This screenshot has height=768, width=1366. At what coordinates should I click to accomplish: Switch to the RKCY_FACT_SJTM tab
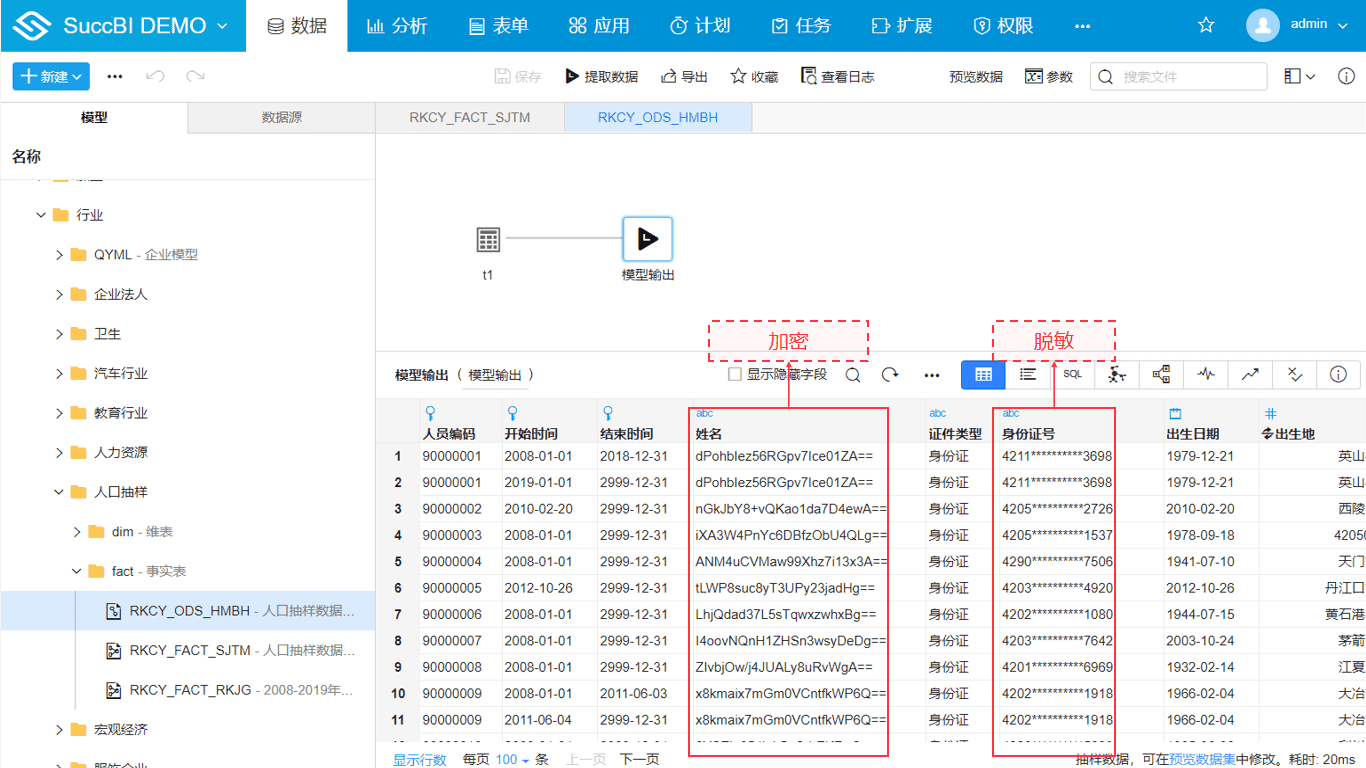[x=470, y=118]
